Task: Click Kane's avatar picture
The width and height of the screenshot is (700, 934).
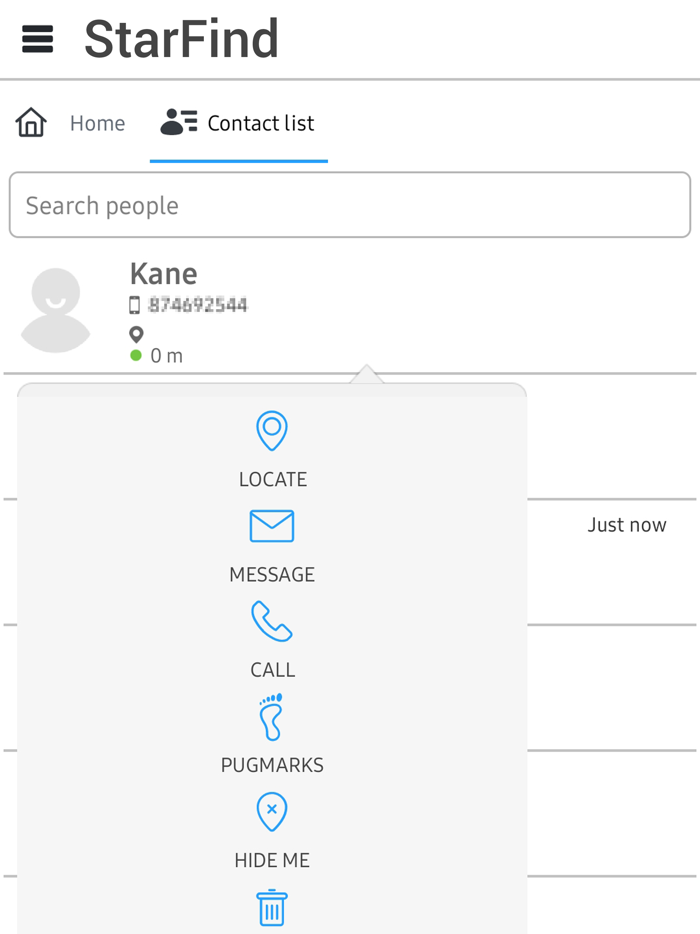Action: [x=56, y=309]
